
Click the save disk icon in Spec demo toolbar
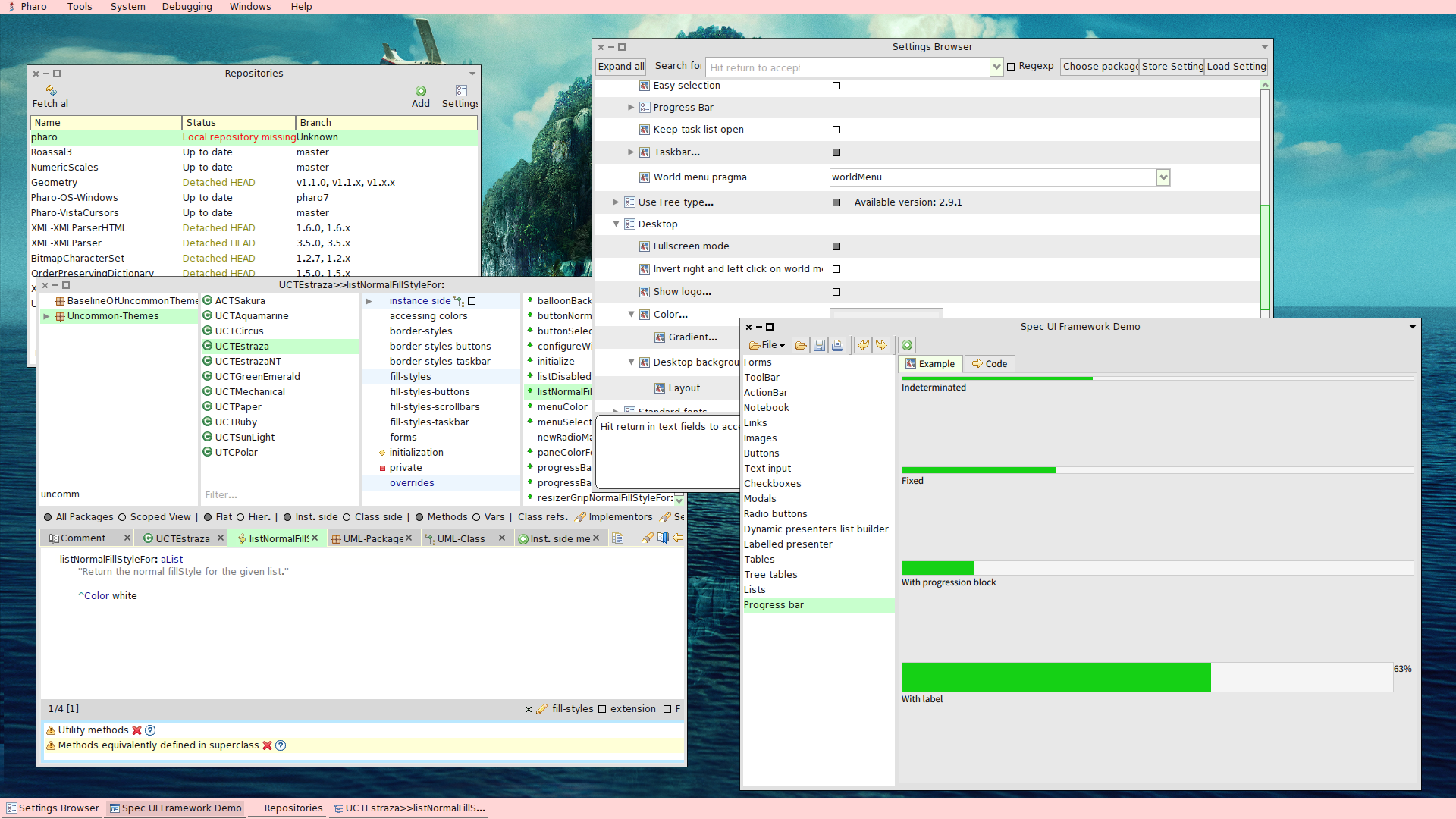tap(819, 346)
